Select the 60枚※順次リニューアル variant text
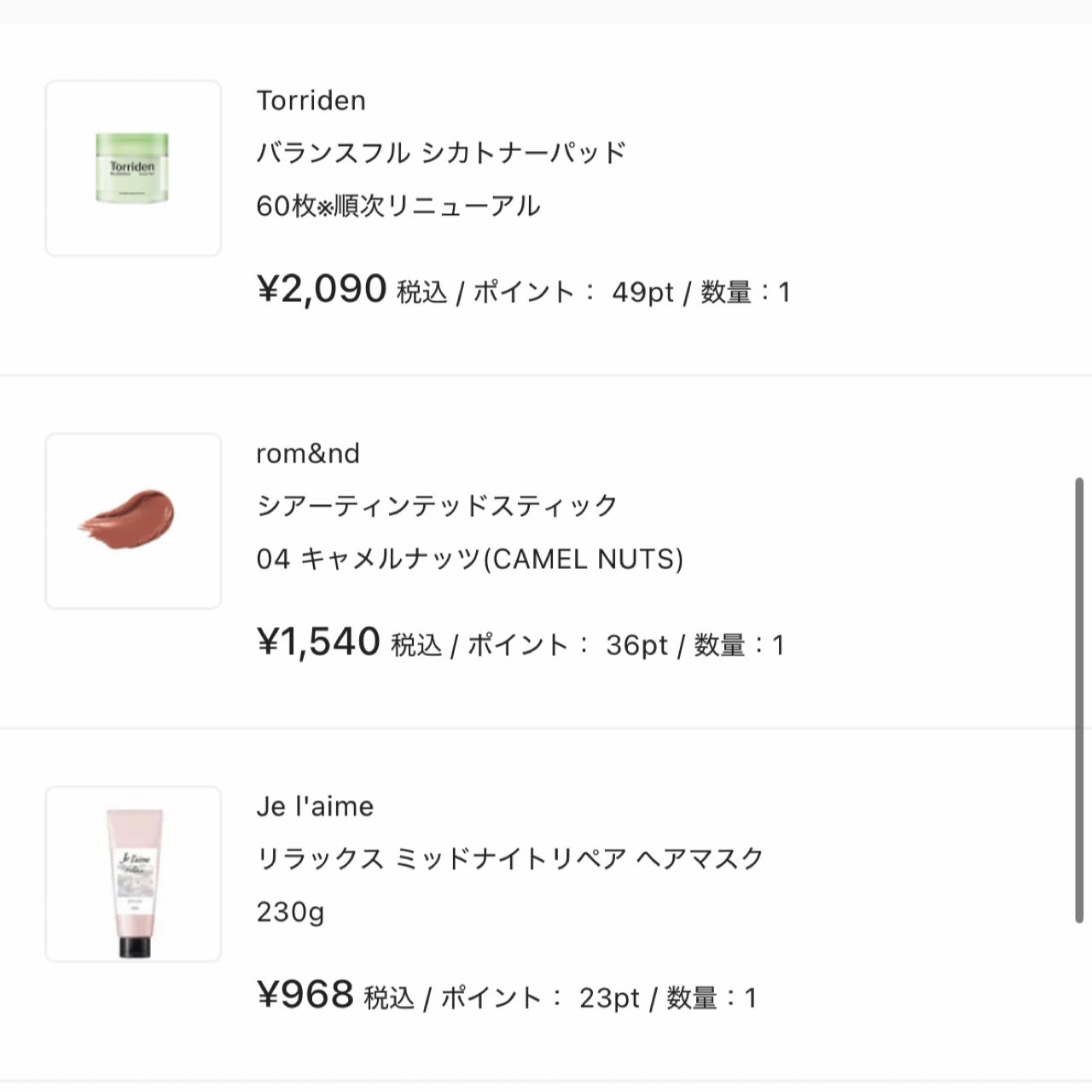Screen dimensions: 1092x1092 [x=398, y=206]
